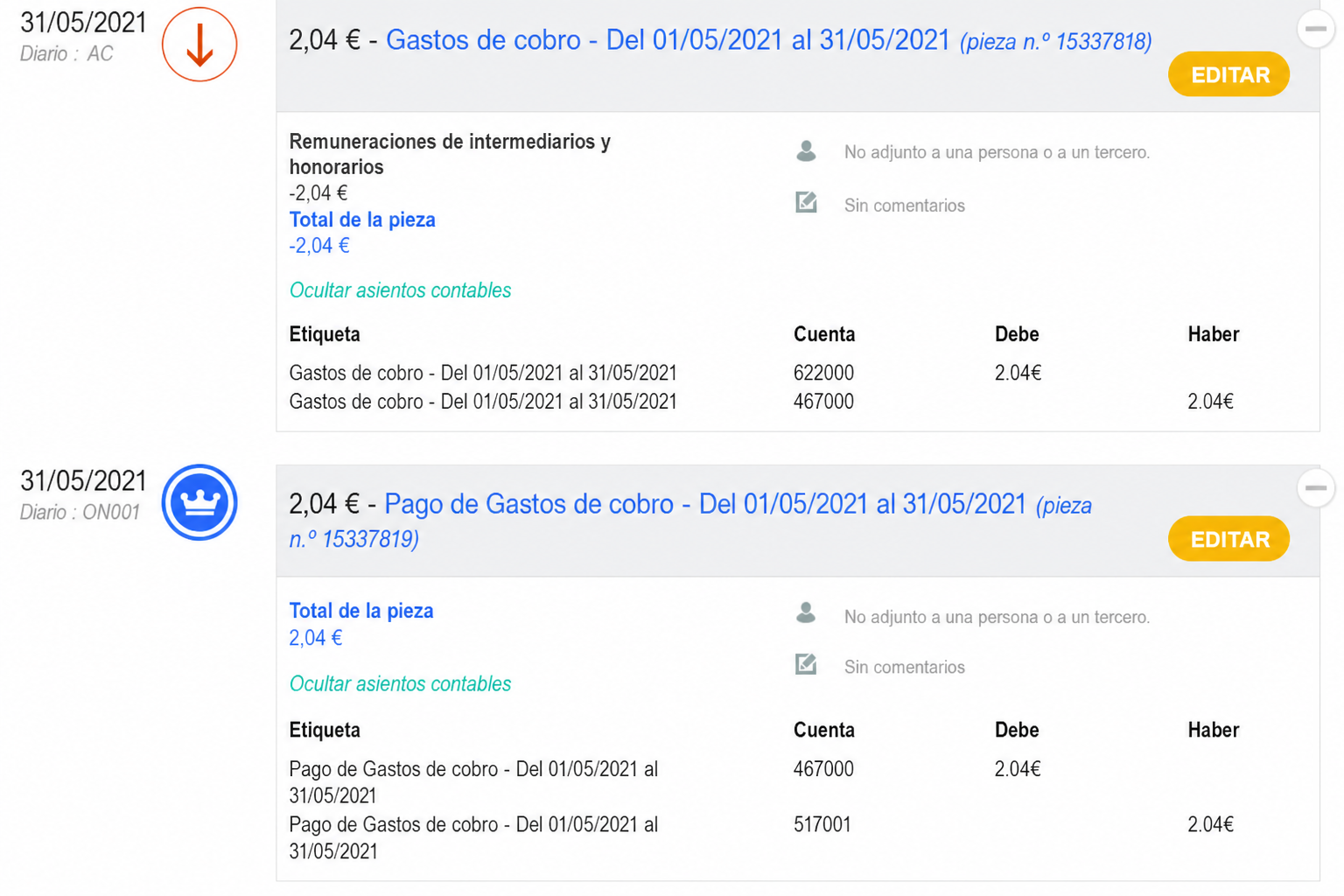This screenshot has height=896, width=1344.
Task: Open Gastos de cobro piece 15337818 link
Action: point(768,40)
